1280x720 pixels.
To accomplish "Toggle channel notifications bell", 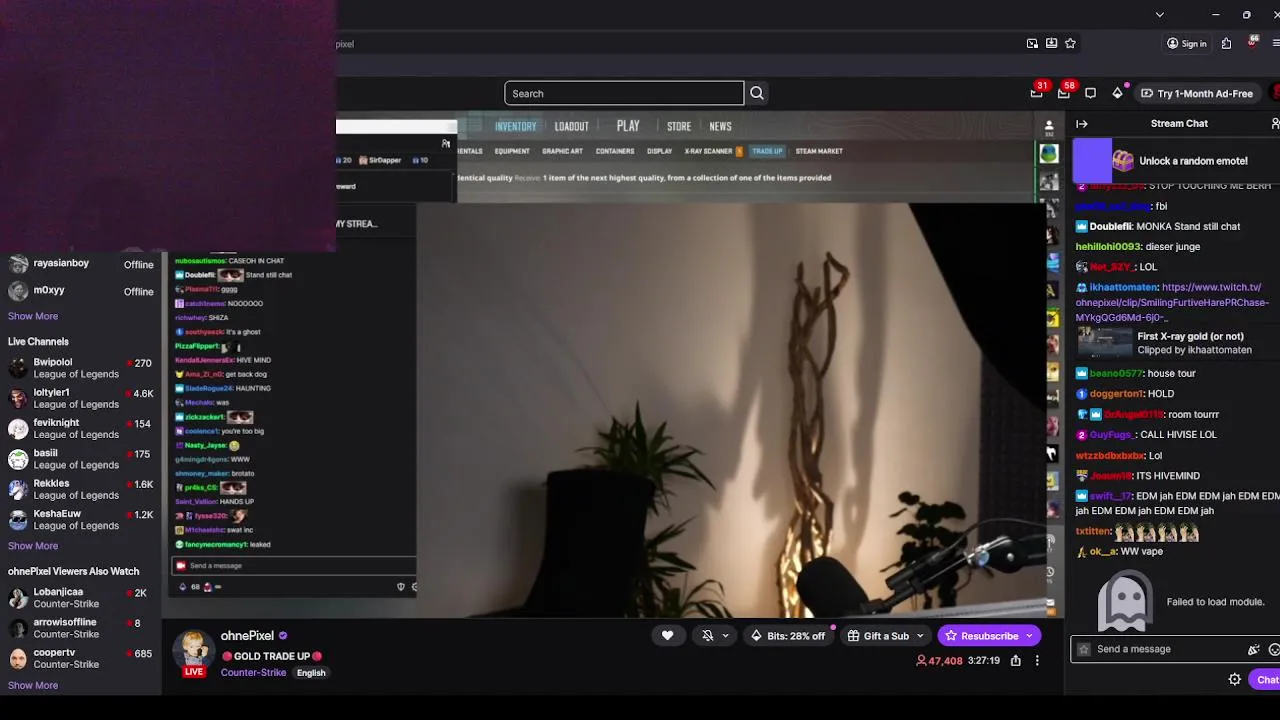I will coord(708,636).
